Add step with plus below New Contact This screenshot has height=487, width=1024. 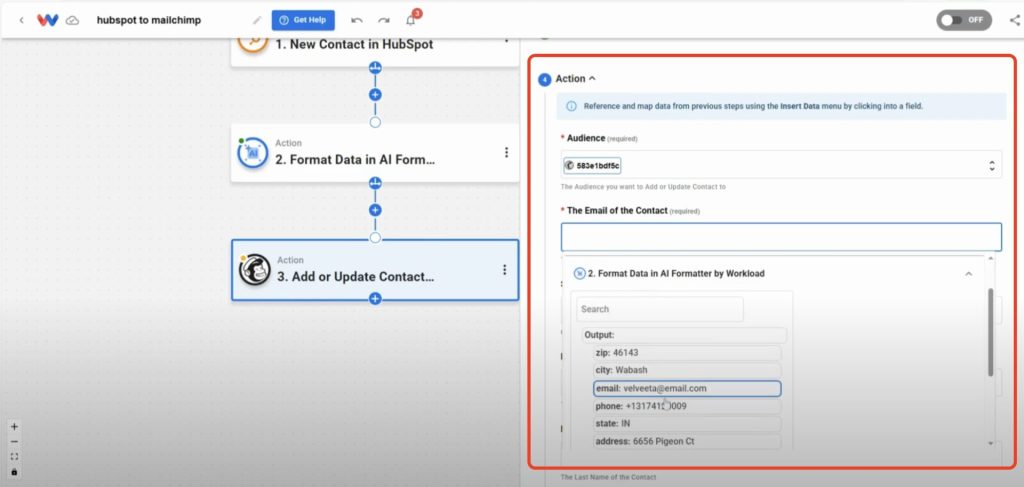[x=375, y=95]
